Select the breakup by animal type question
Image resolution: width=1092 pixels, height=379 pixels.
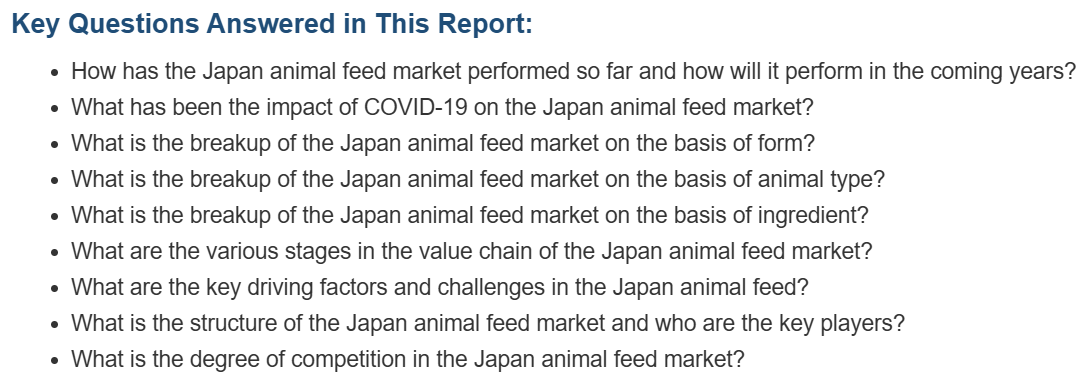tap(478, 180)
